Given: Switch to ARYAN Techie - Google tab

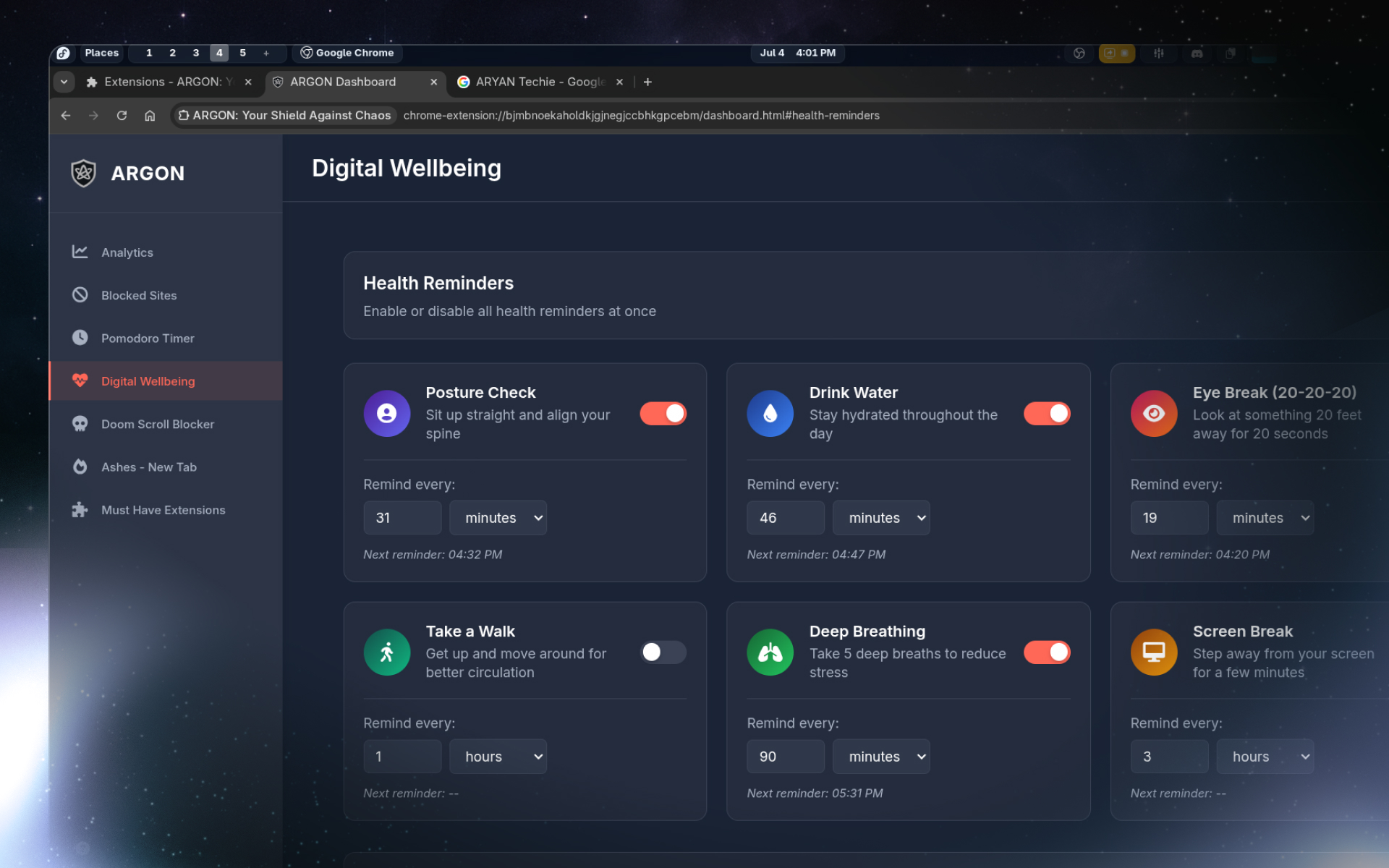Looking at the screenshot, I should 540,82.
